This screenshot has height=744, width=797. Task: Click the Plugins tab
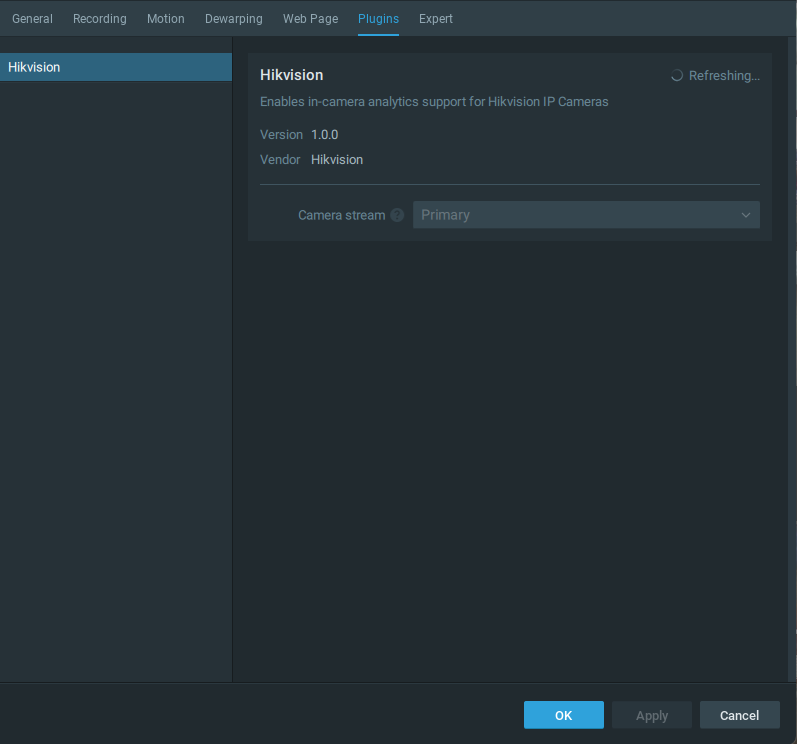378,19
